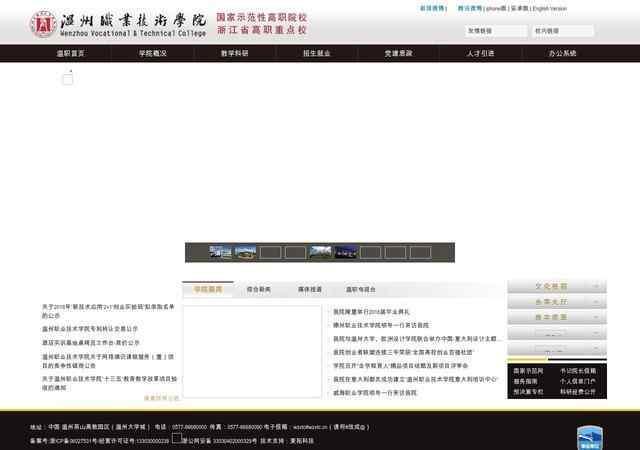Open news about 威海职业学院领导一行来访

coord(375,392)
